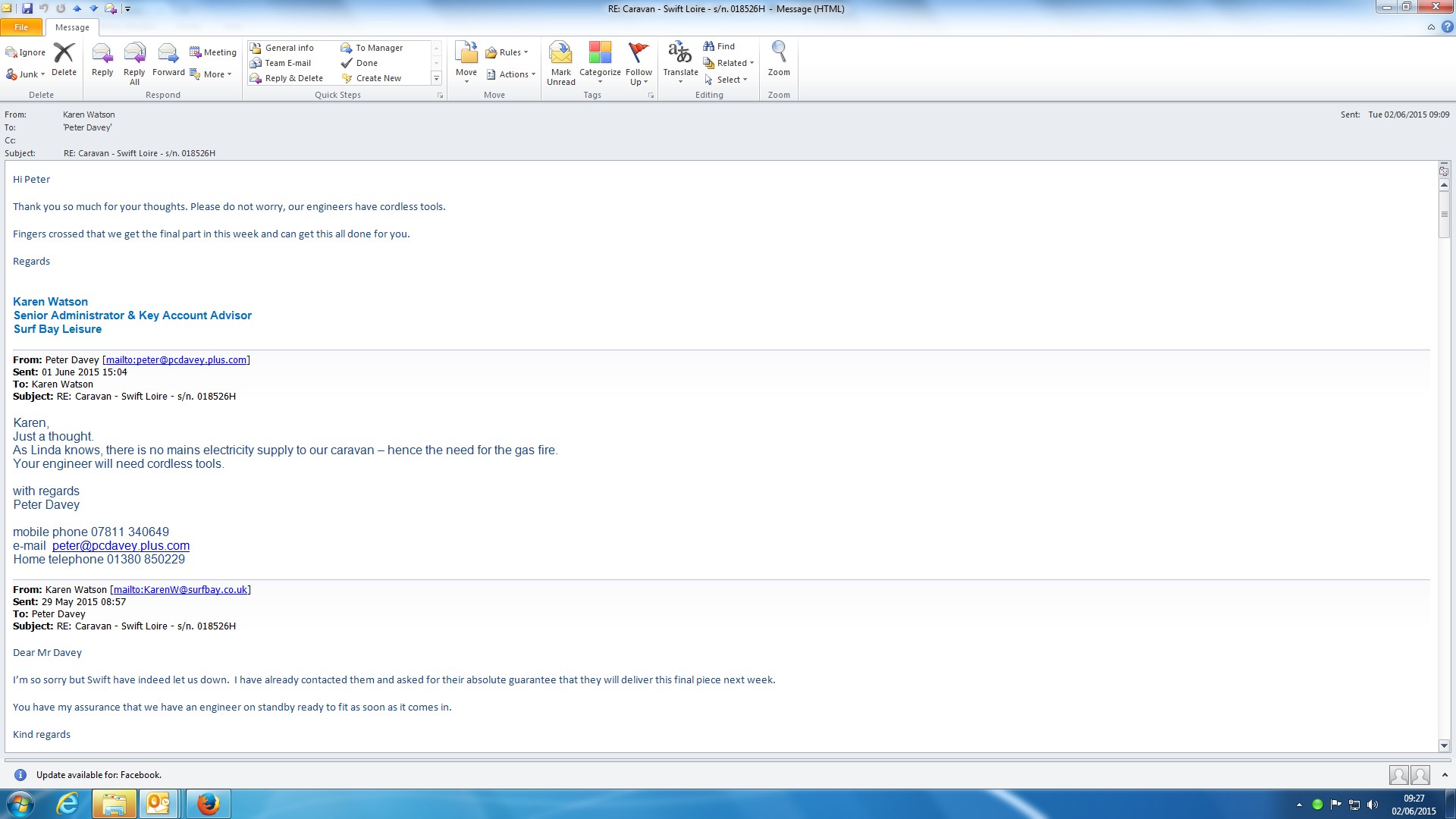Open the File tab
1456x819 pixels.
point(21,27)
